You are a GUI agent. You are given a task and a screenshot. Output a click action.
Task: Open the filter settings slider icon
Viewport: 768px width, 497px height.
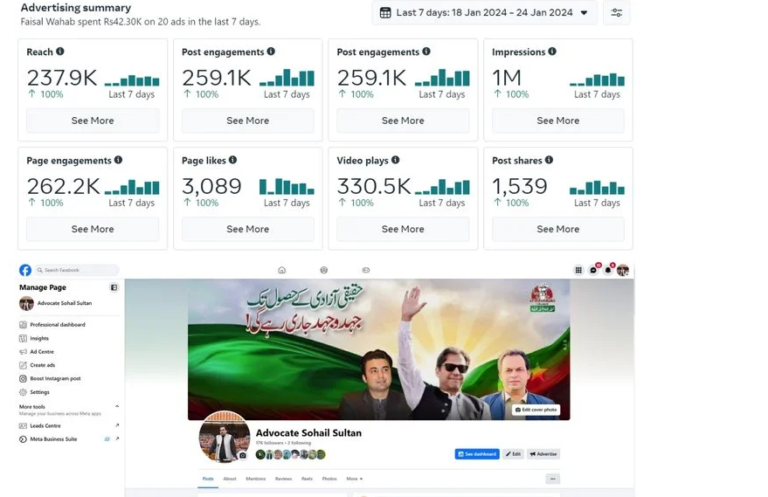(617, 13)
